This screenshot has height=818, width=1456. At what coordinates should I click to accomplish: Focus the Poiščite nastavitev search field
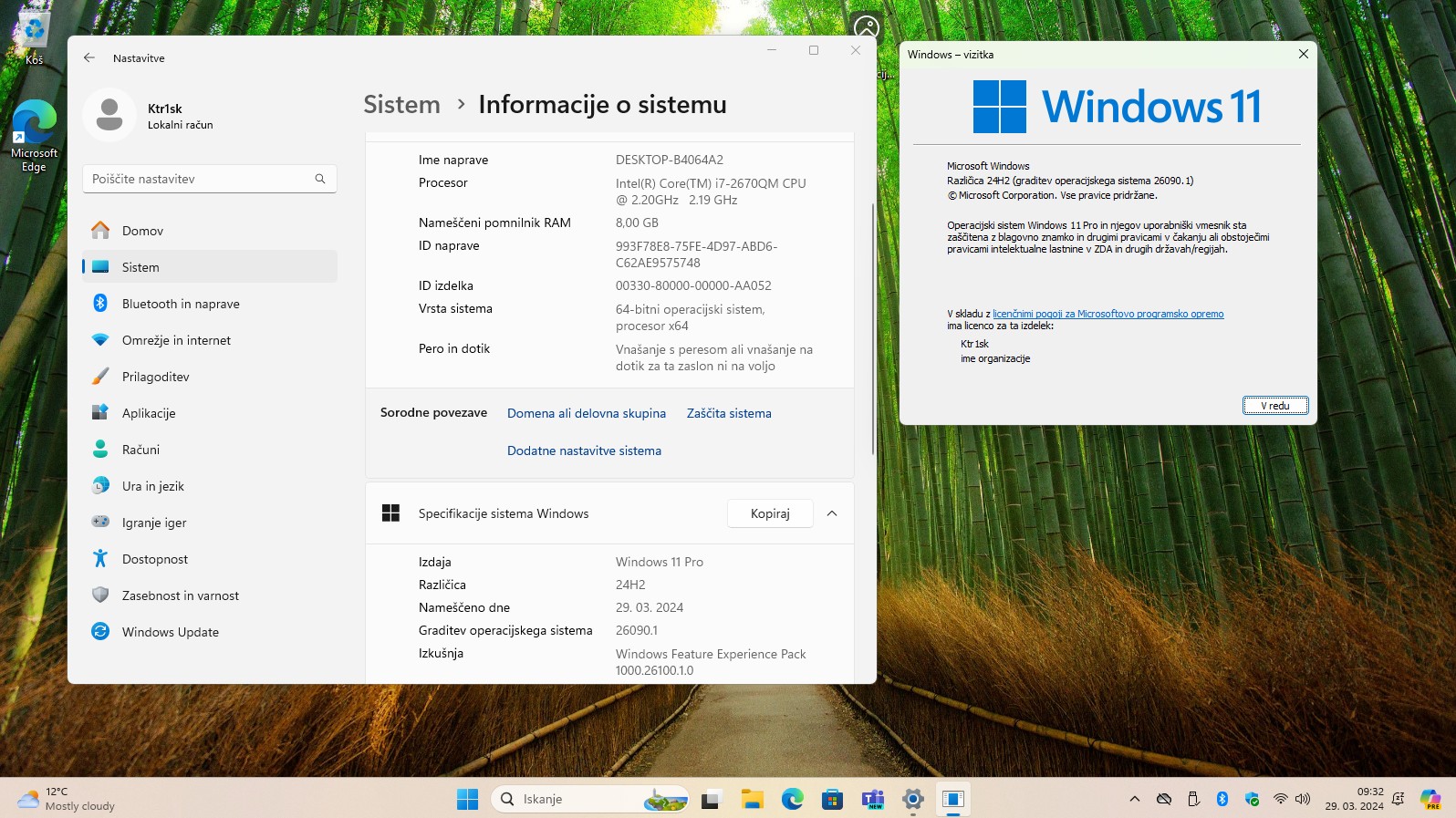click(209, 179)
